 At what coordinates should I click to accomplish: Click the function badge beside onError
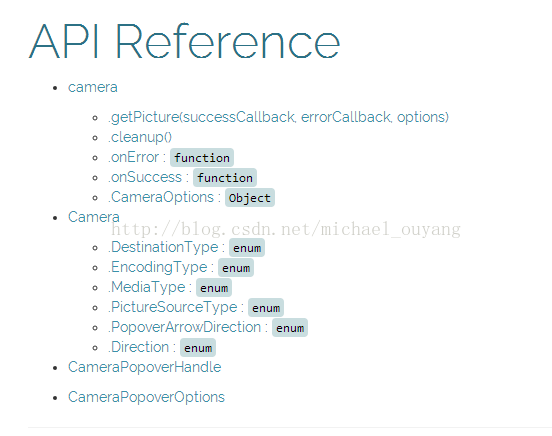point(202,158)
